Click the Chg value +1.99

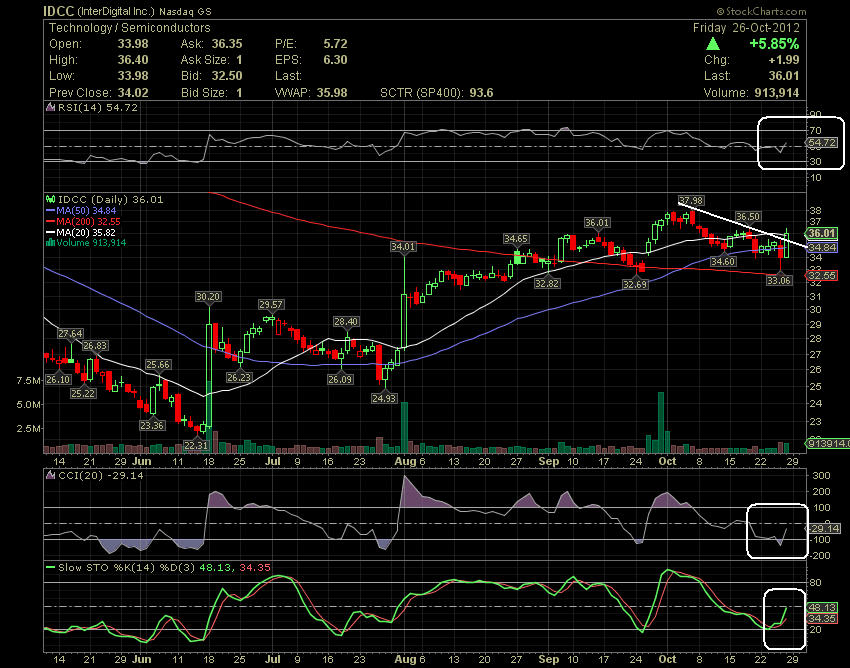(x=784, y=60)
